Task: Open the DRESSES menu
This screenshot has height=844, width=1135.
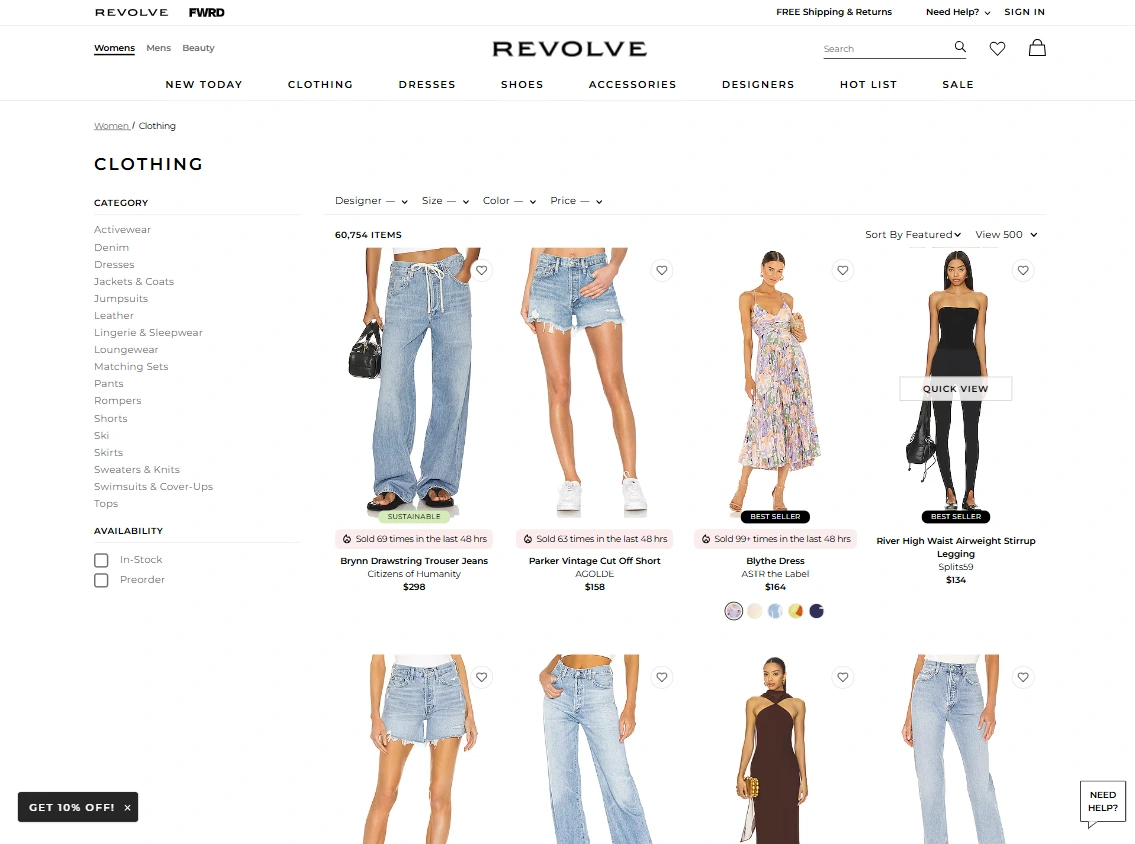Action: click(427, 85)
